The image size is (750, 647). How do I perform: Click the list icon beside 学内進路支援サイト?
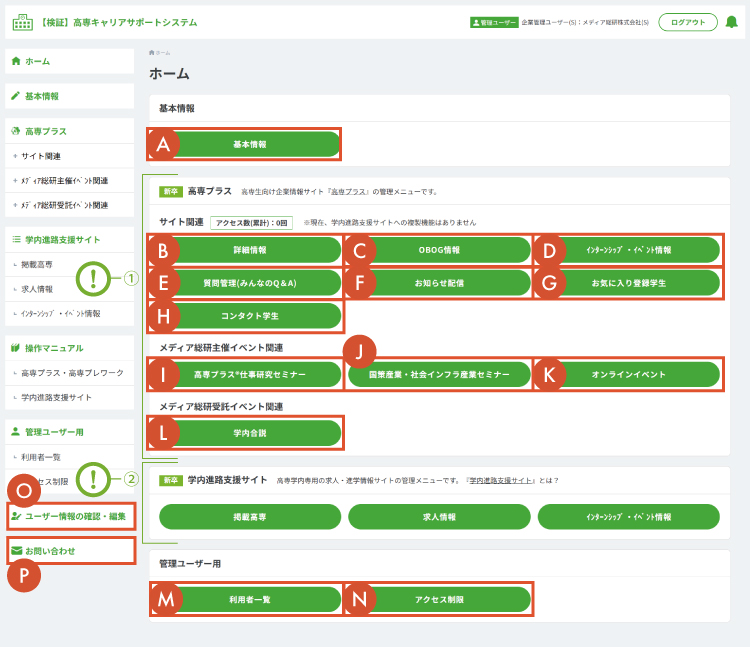point(15,240)
